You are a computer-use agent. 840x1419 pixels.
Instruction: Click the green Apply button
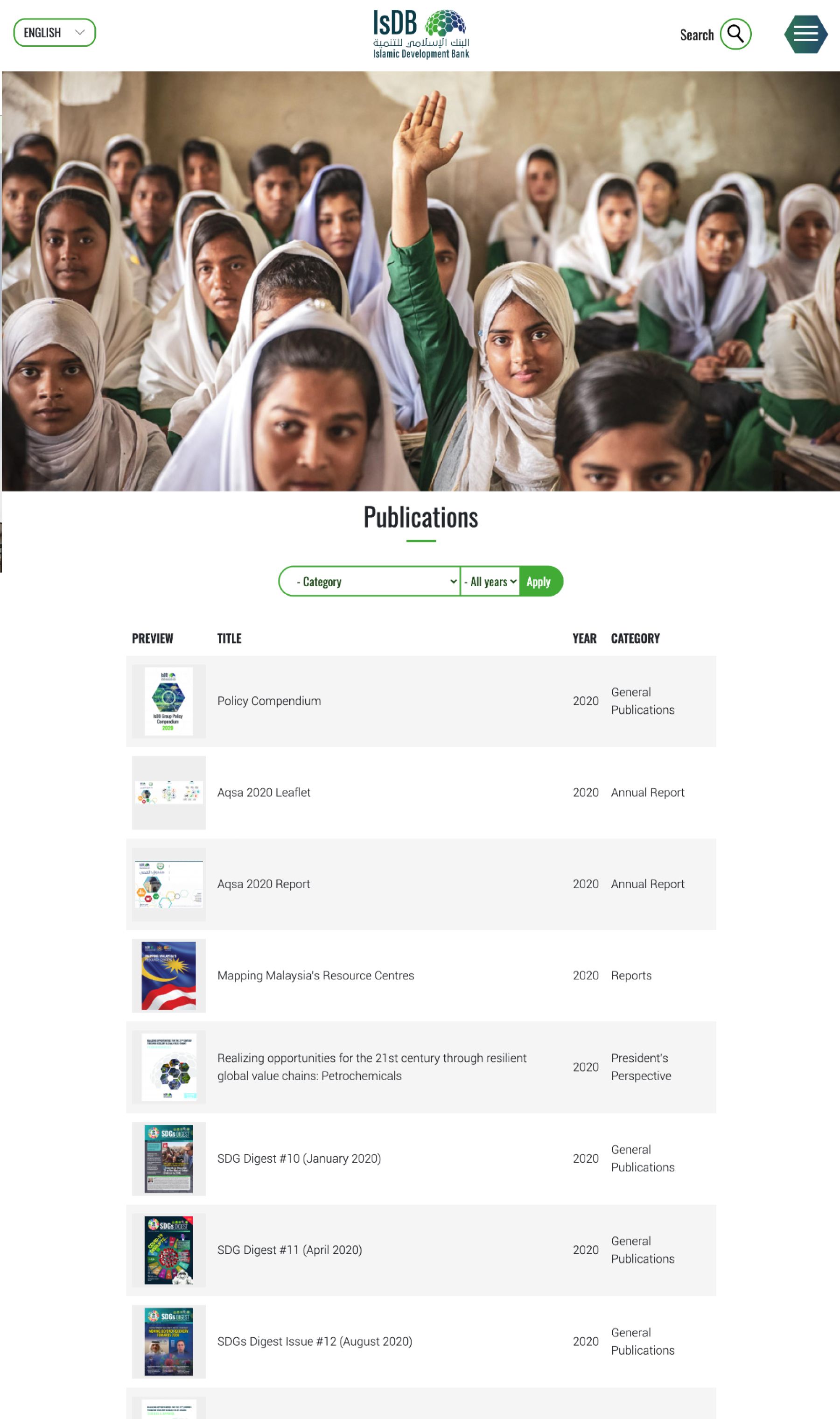coord(540,581)
